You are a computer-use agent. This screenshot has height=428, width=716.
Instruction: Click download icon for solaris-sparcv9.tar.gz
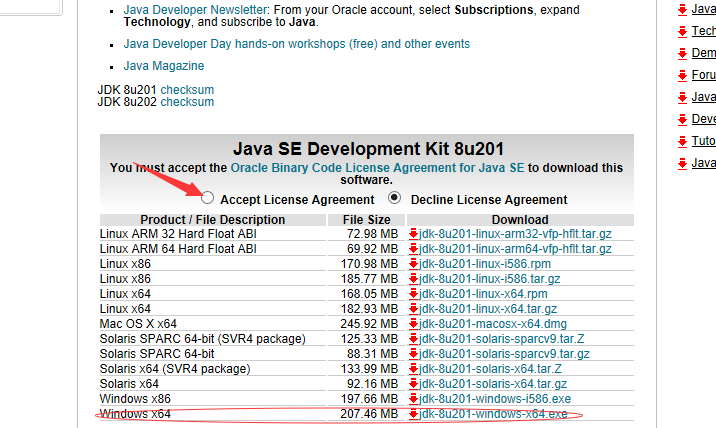[x=414, y=354]
